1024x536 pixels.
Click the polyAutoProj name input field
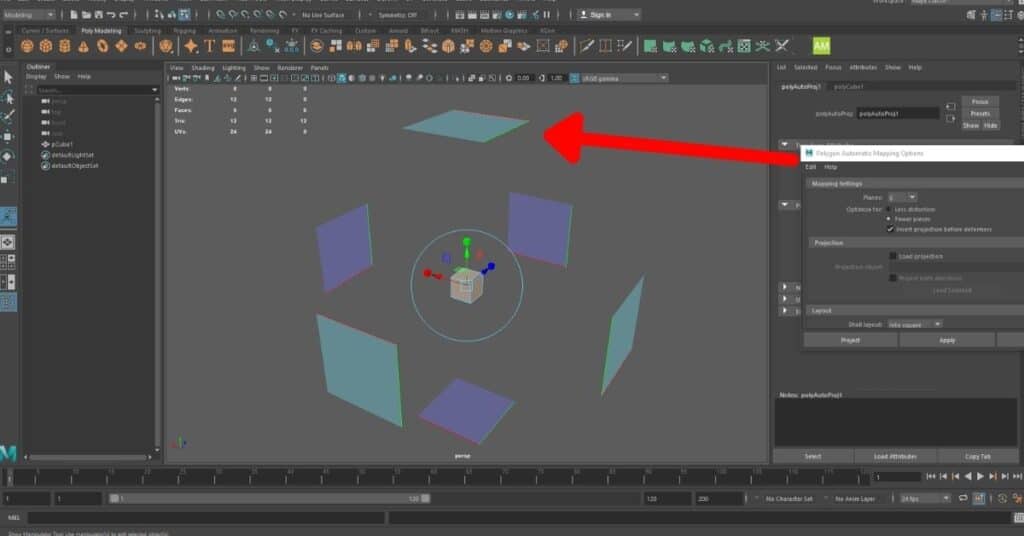tap(898, 114)
